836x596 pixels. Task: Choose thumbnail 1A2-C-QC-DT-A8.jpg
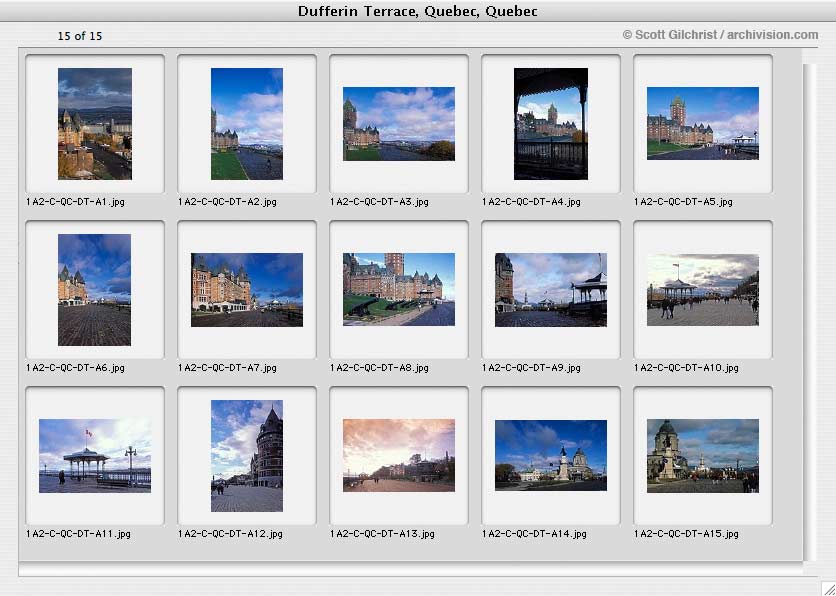pos(399,289)
